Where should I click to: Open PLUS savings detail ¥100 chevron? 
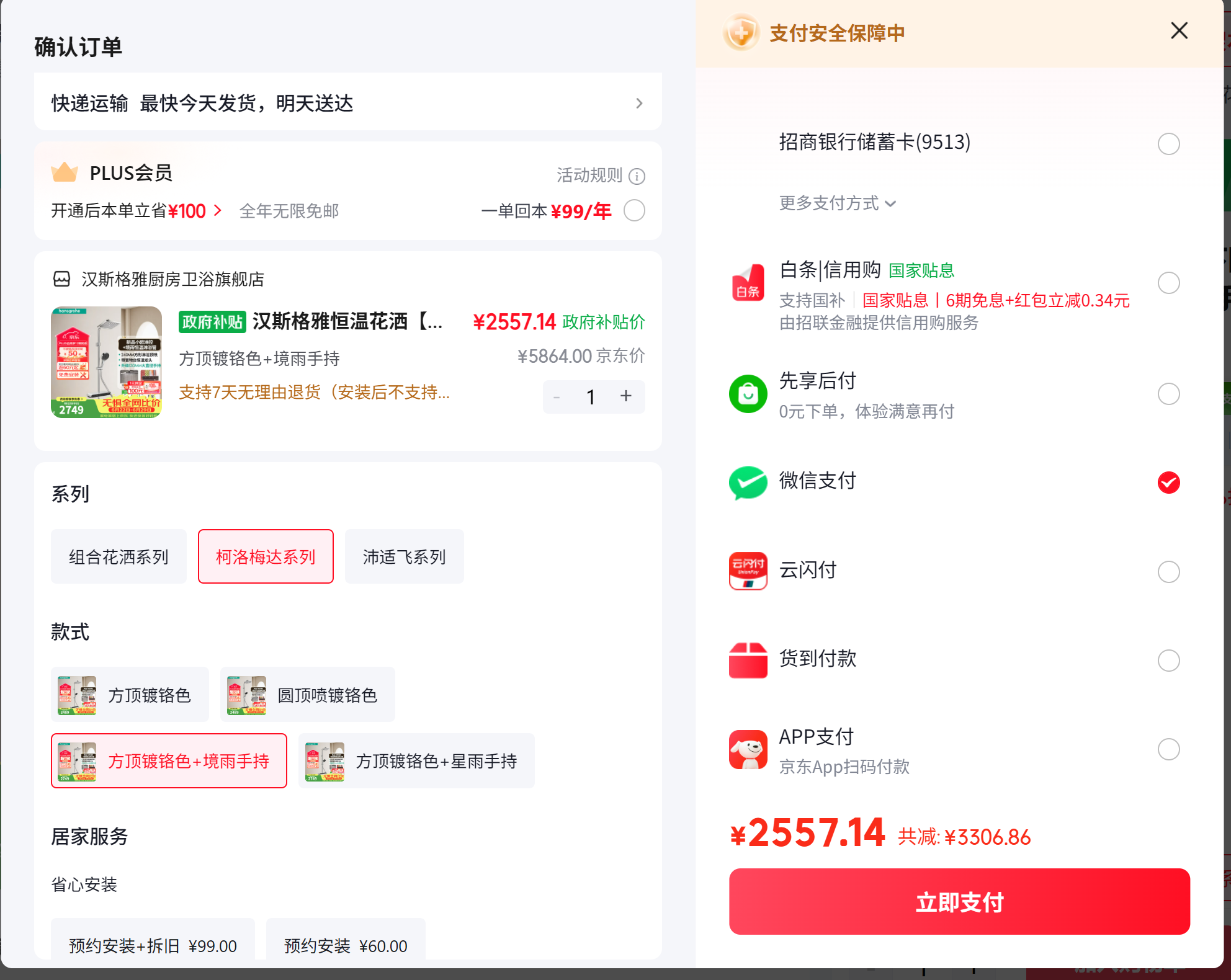click(x=218, y=211)
